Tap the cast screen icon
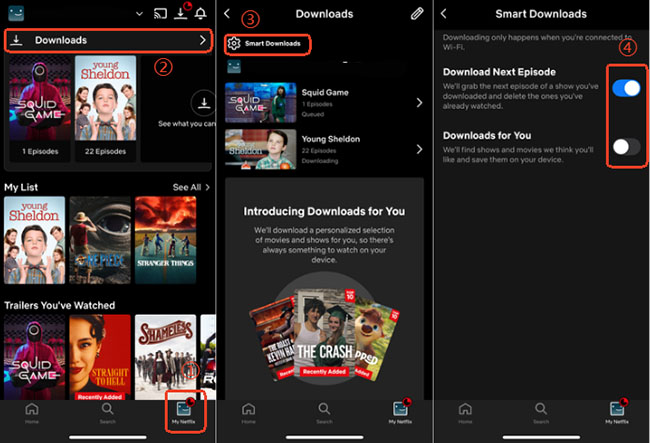This screenshot has height=443, width=650. tap(160, 13)
